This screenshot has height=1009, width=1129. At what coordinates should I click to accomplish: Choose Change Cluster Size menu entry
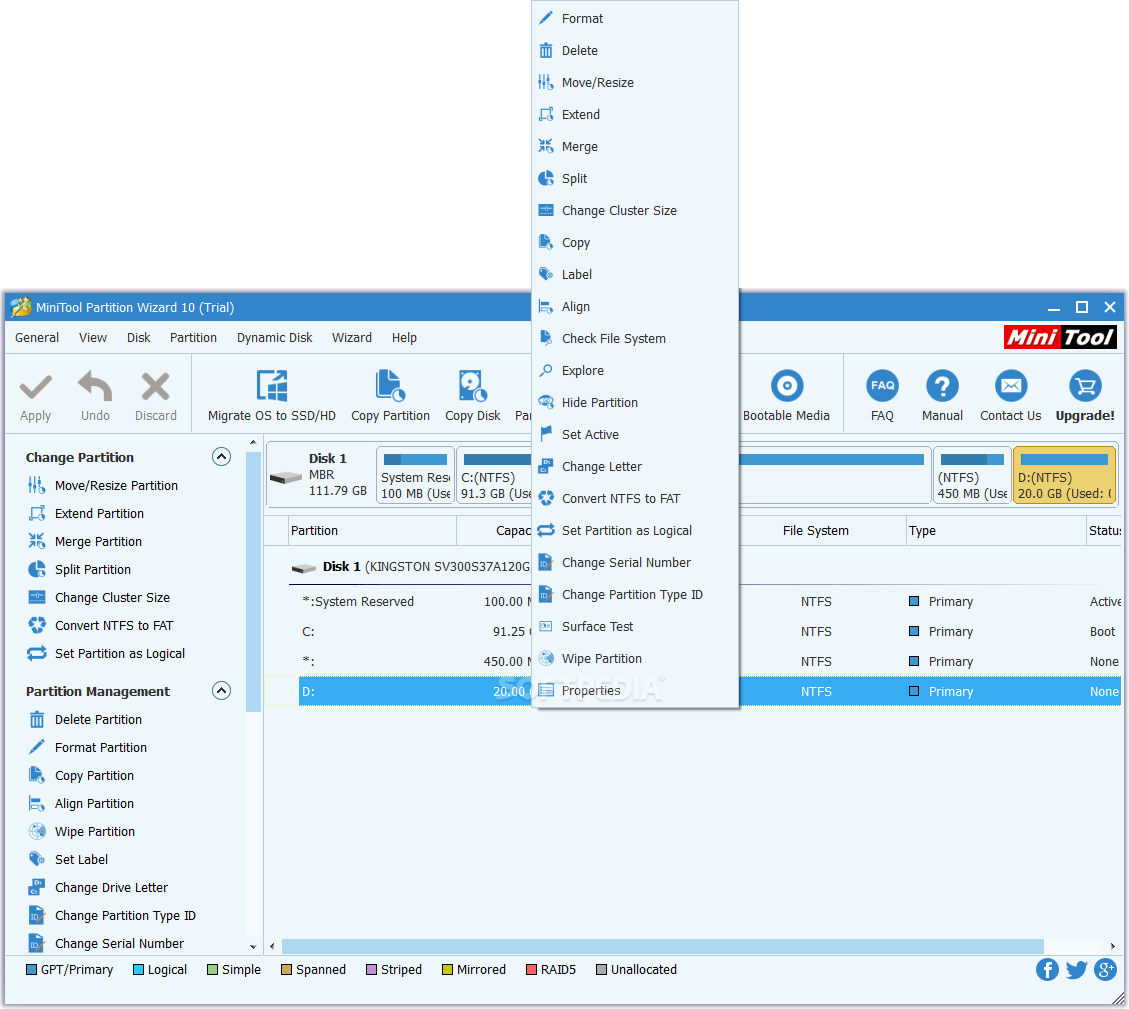(x=635, y=210)
